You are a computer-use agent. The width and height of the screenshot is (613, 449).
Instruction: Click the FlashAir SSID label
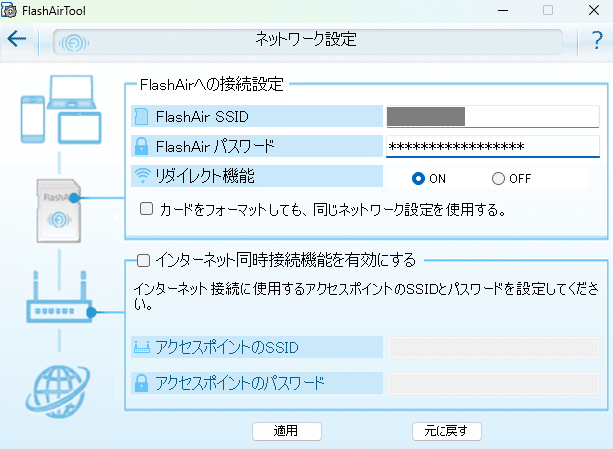point(202,116)
